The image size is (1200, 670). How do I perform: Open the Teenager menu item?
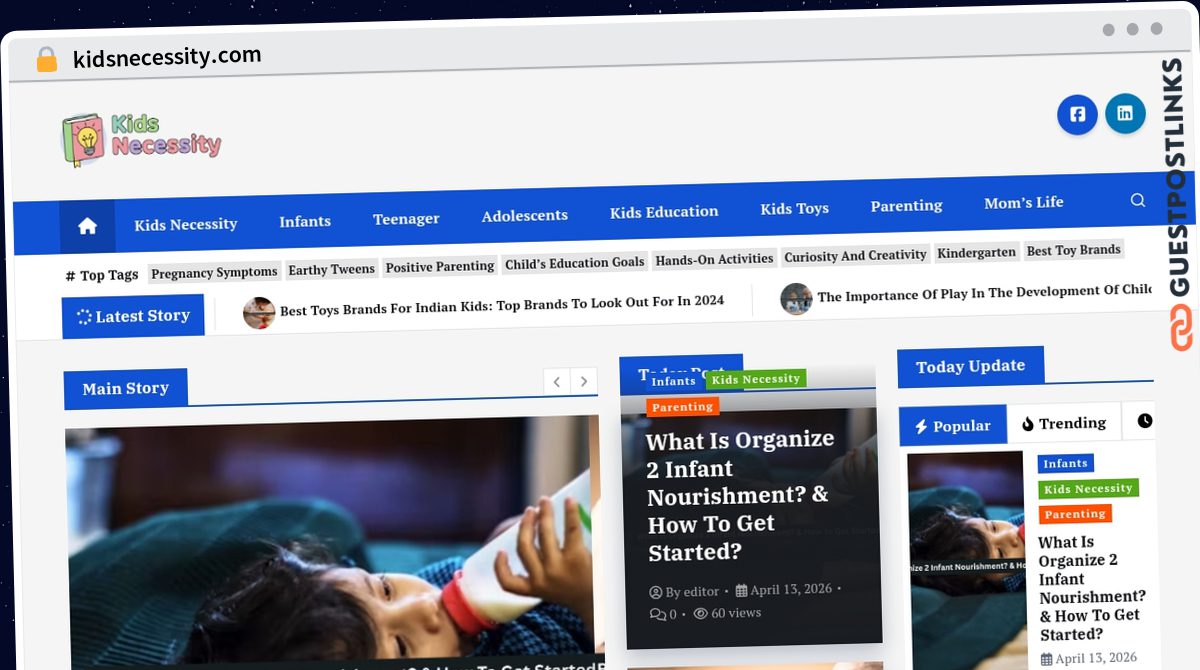(x=406, y=219)
